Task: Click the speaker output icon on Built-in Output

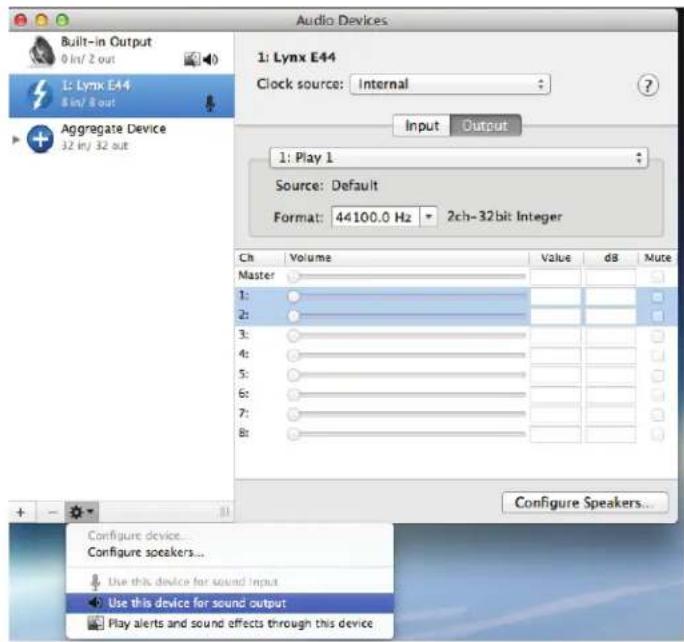Action: tap(211, 59)
